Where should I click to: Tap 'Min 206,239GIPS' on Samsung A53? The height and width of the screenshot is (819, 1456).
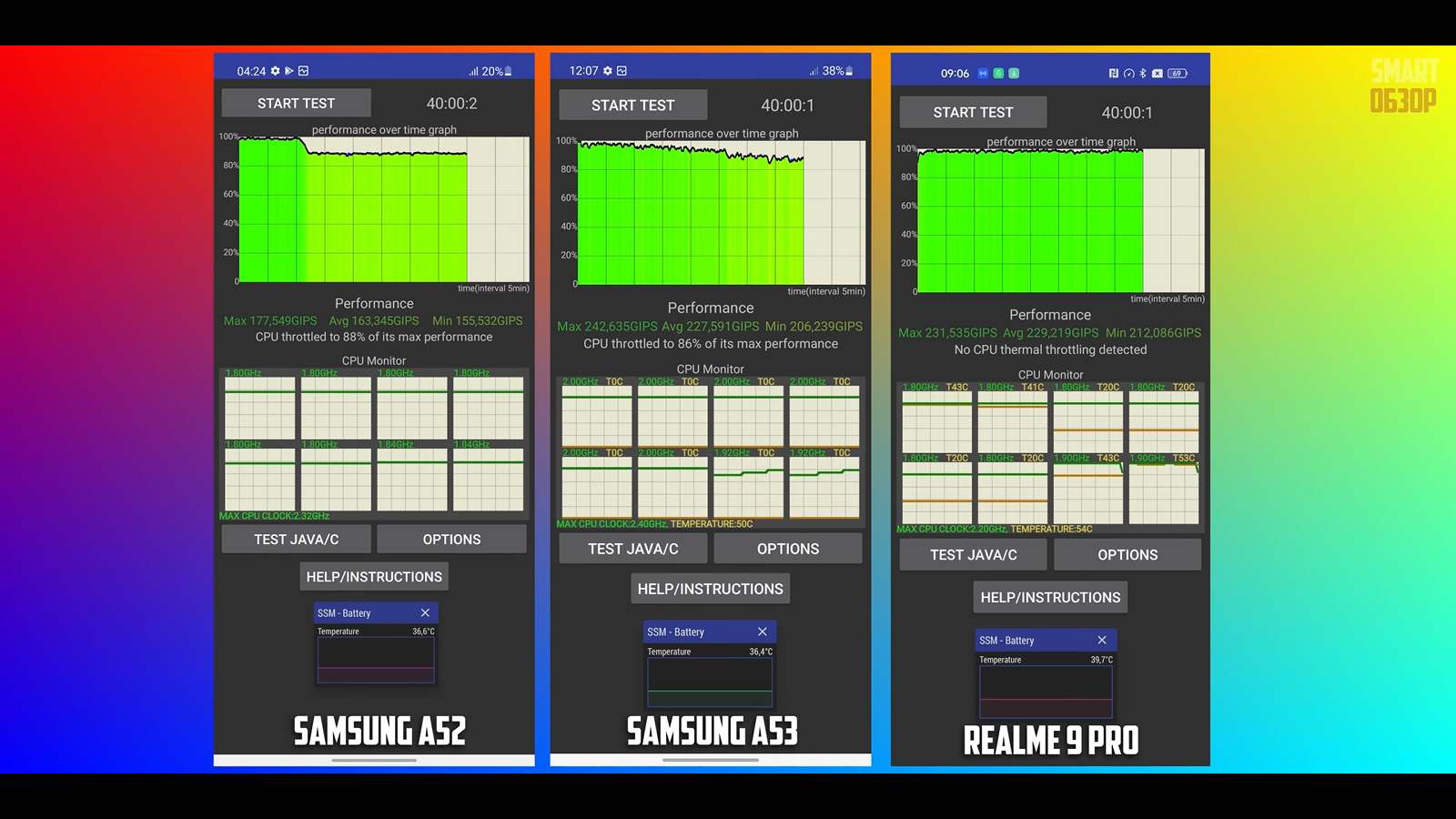814,327
